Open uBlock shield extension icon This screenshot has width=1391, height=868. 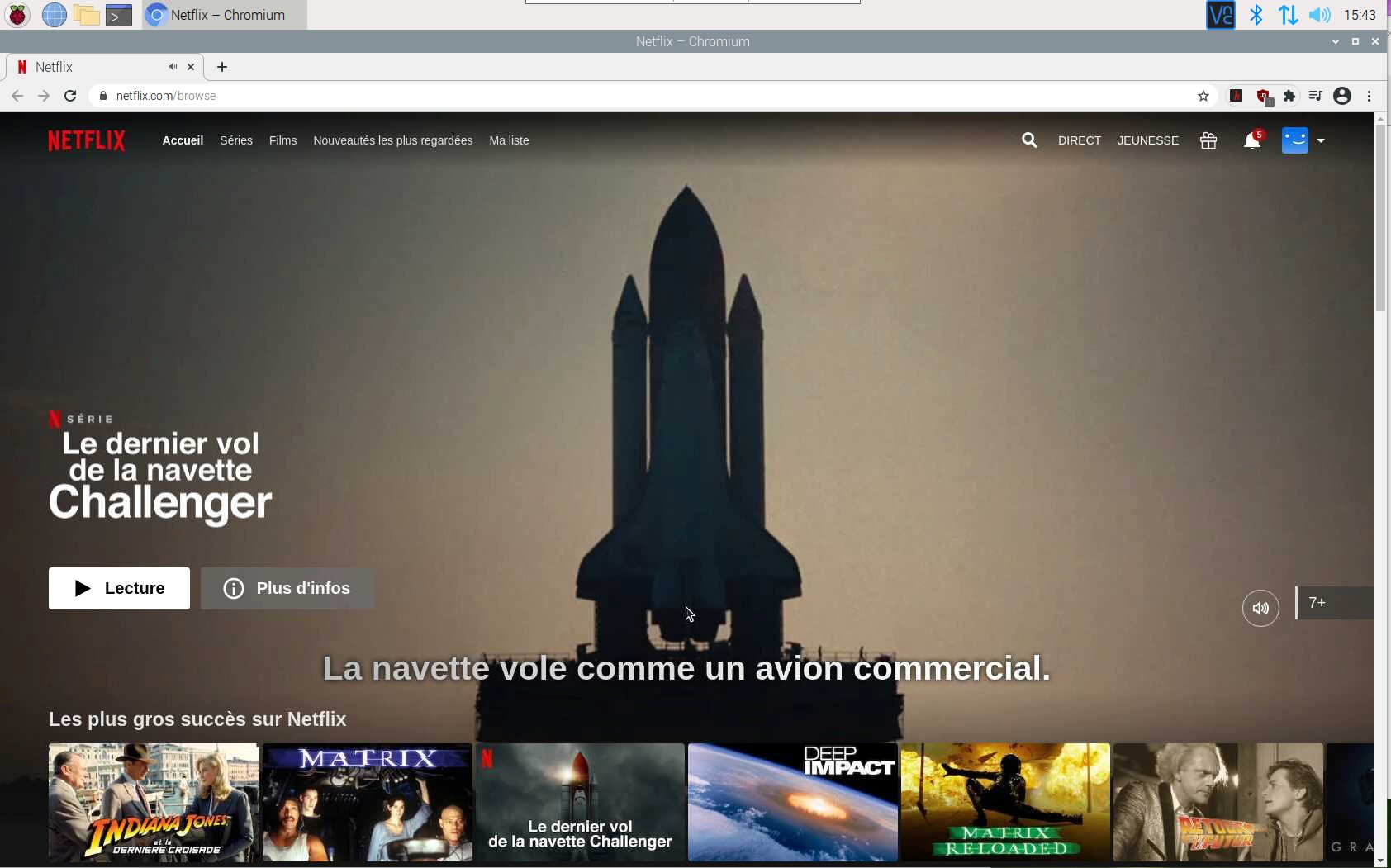tap(1264, 97)
